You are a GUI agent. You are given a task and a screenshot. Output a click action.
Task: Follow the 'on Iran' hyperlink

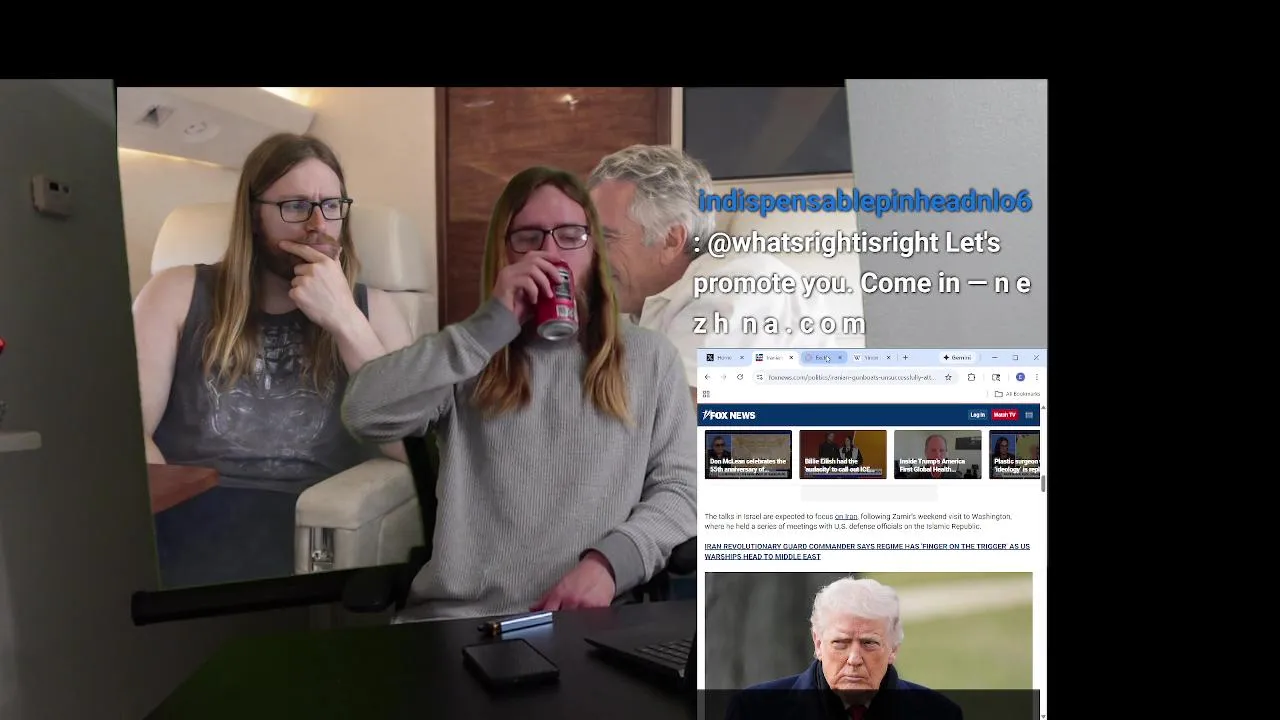[x=846, y=517]
